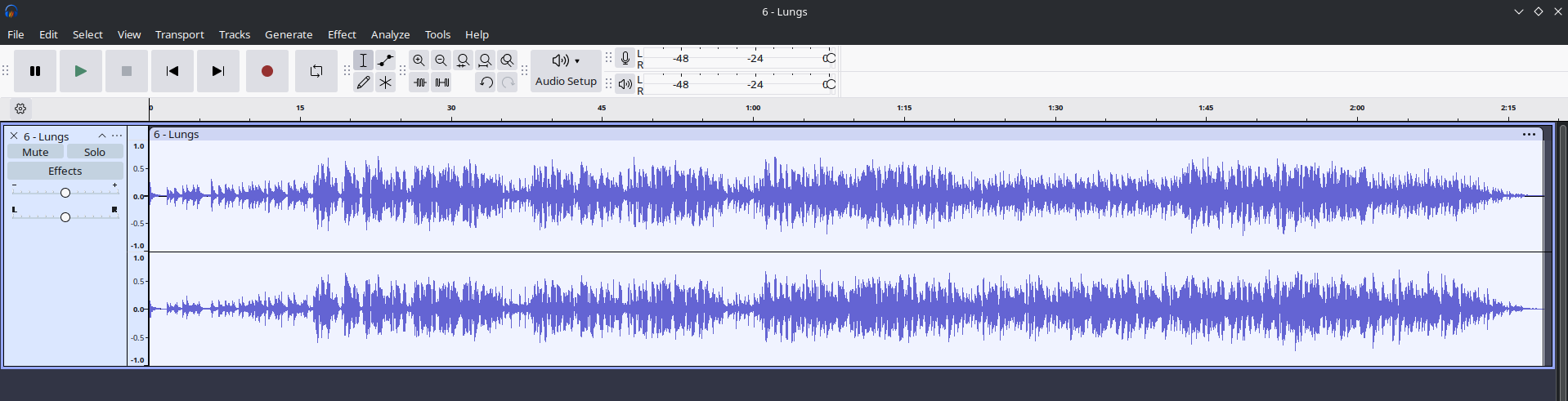Collapse the 6 - Lungs track chevron
Viewport: 1568px width, 401px height.
click(102, 136)
